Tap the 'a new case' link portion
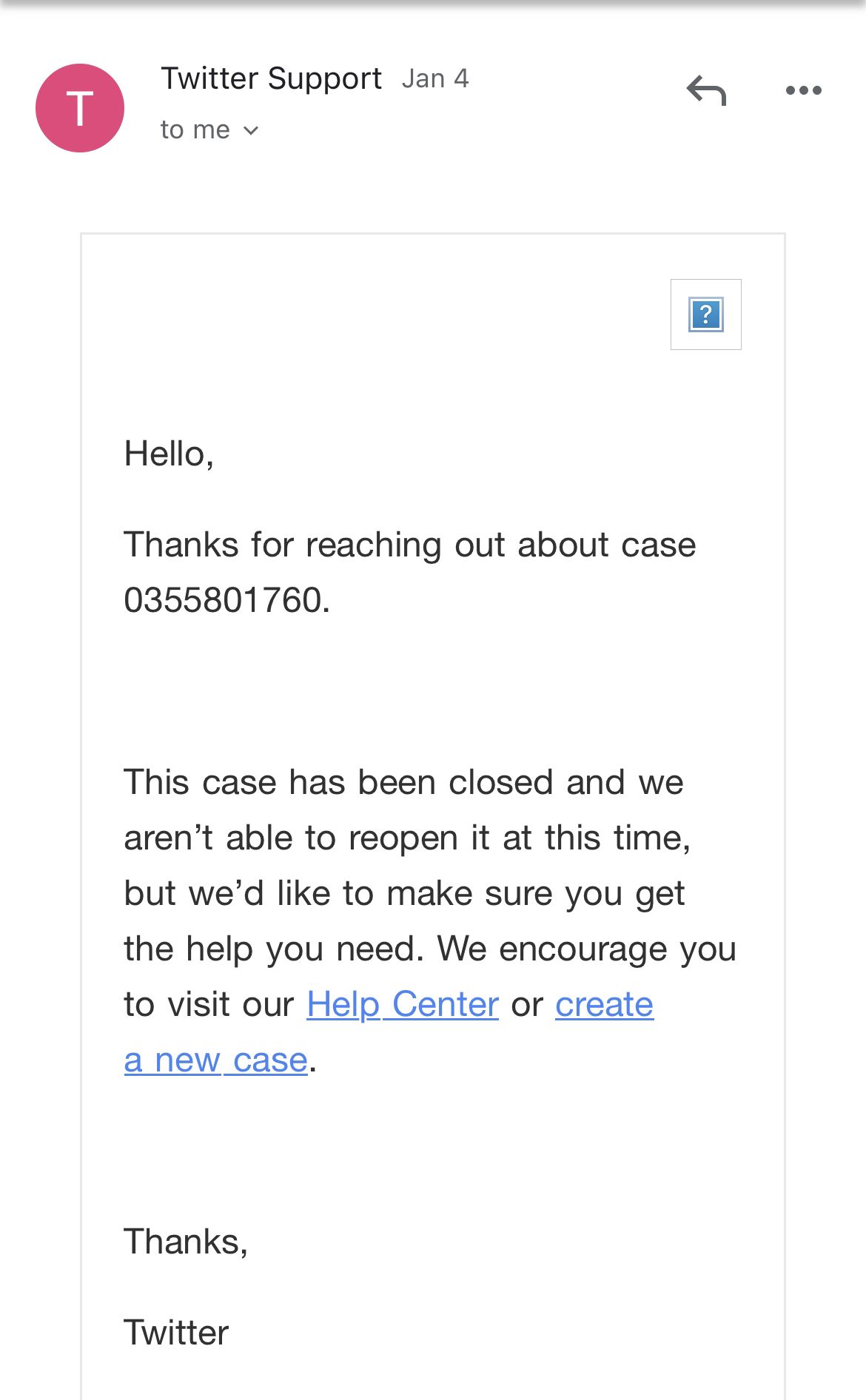 click(x=215, y=1060)
